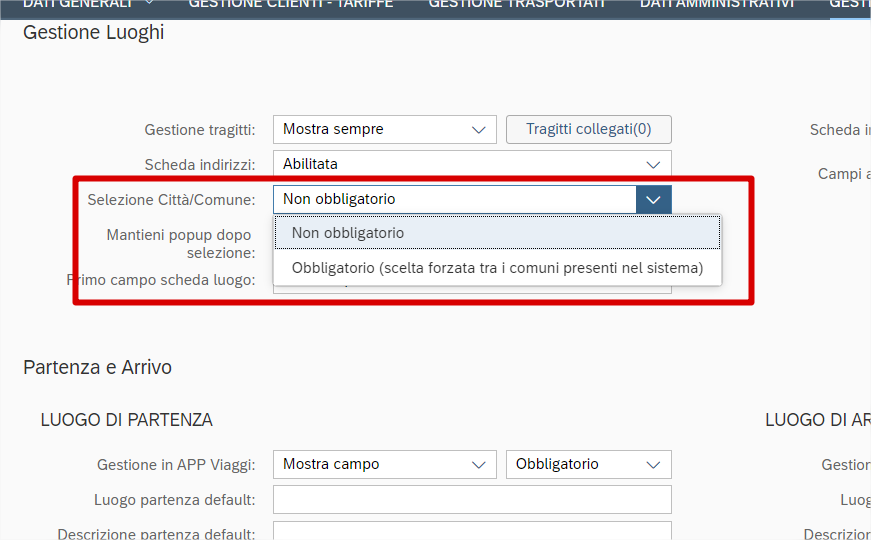This screenshot has width=871, height=540.
Task: Click the arrow icon on 'Mostra campo'
Action: 478,464
